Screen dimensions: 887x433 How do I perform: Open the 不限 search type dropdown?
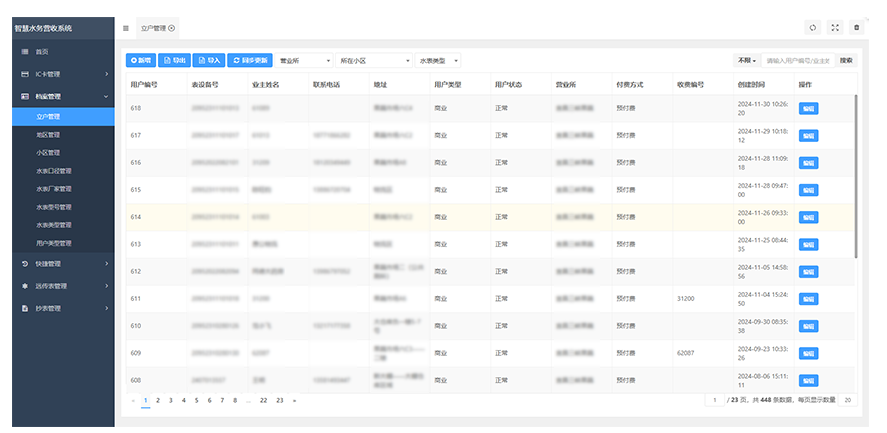click(x=747, y=61)
